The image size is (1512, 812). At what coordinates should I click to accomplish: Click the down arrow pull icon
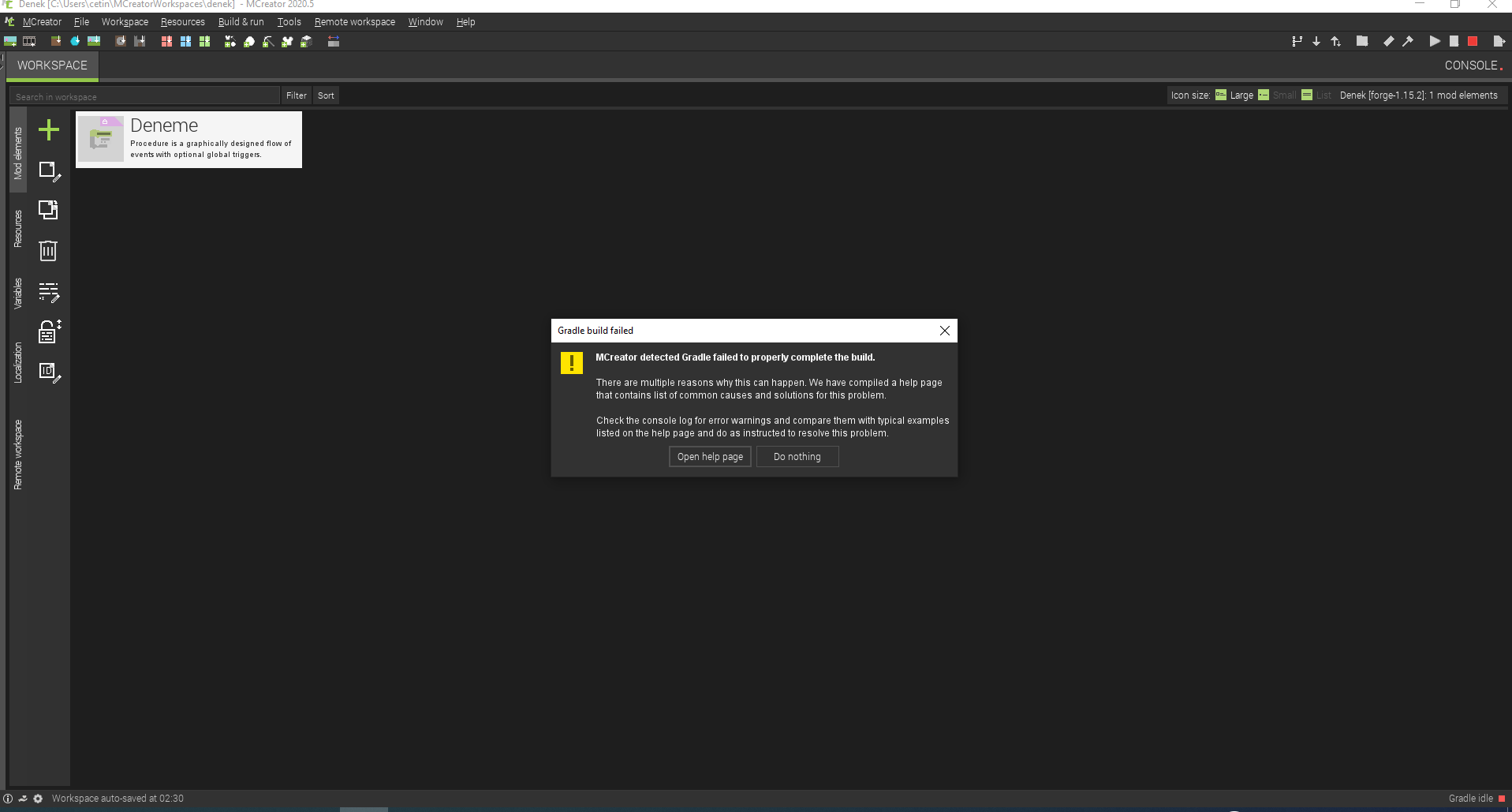[1316, 42]
